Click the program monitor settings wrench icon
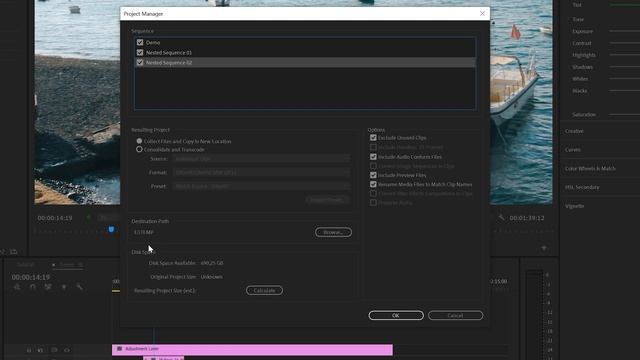Screen dimensions: 640x360 coord(501,218)
